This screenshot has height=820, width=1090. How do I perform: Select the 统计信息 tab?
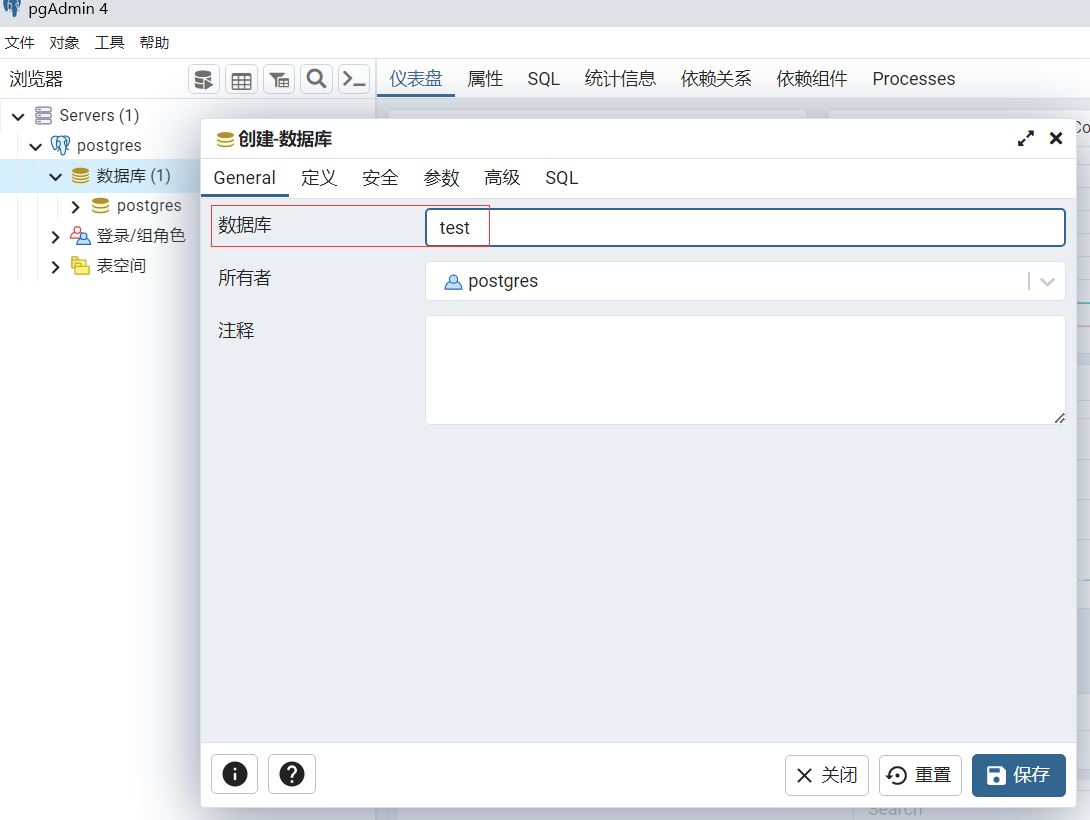[620, 79]
